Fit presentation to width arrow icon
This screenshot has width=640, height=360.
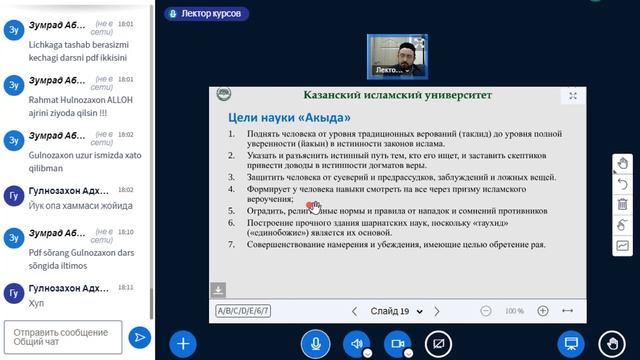click(567, 311)
